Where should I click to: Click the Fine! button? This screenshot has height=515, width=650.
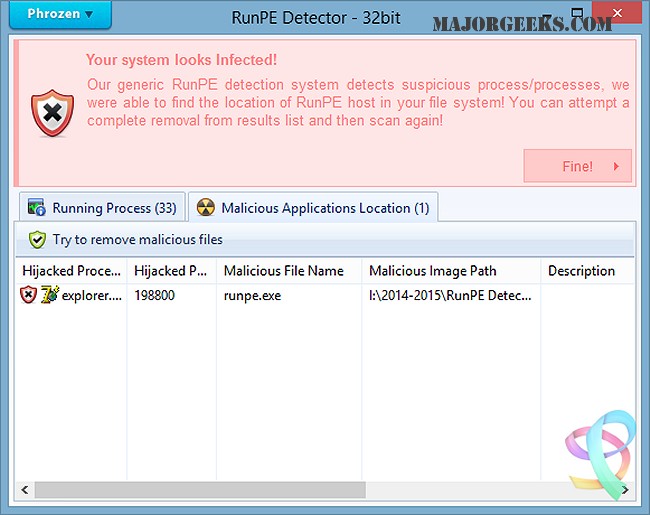point(577,166)
